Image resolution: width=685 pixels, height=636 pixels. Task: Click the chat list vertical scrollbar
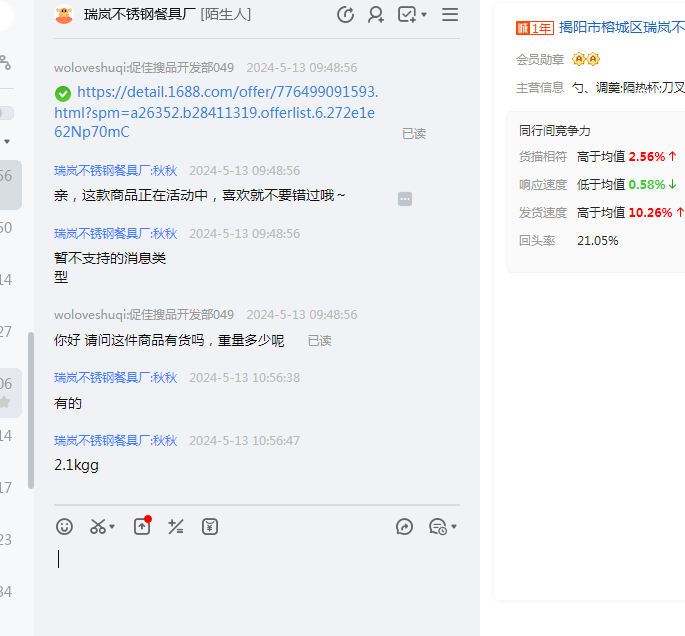click(31, 410)
